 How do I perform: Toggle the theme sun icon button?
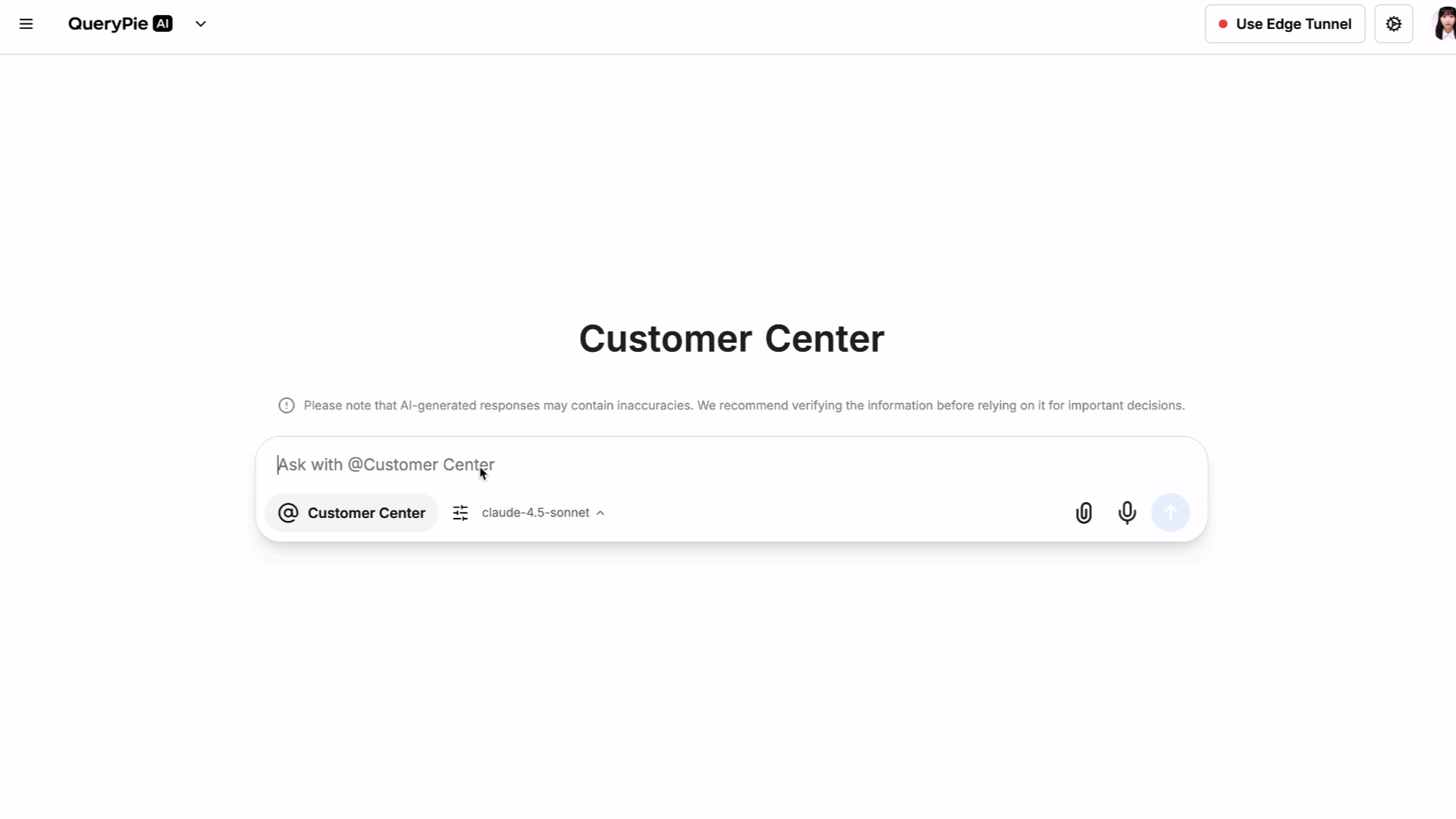(1393, 24)
